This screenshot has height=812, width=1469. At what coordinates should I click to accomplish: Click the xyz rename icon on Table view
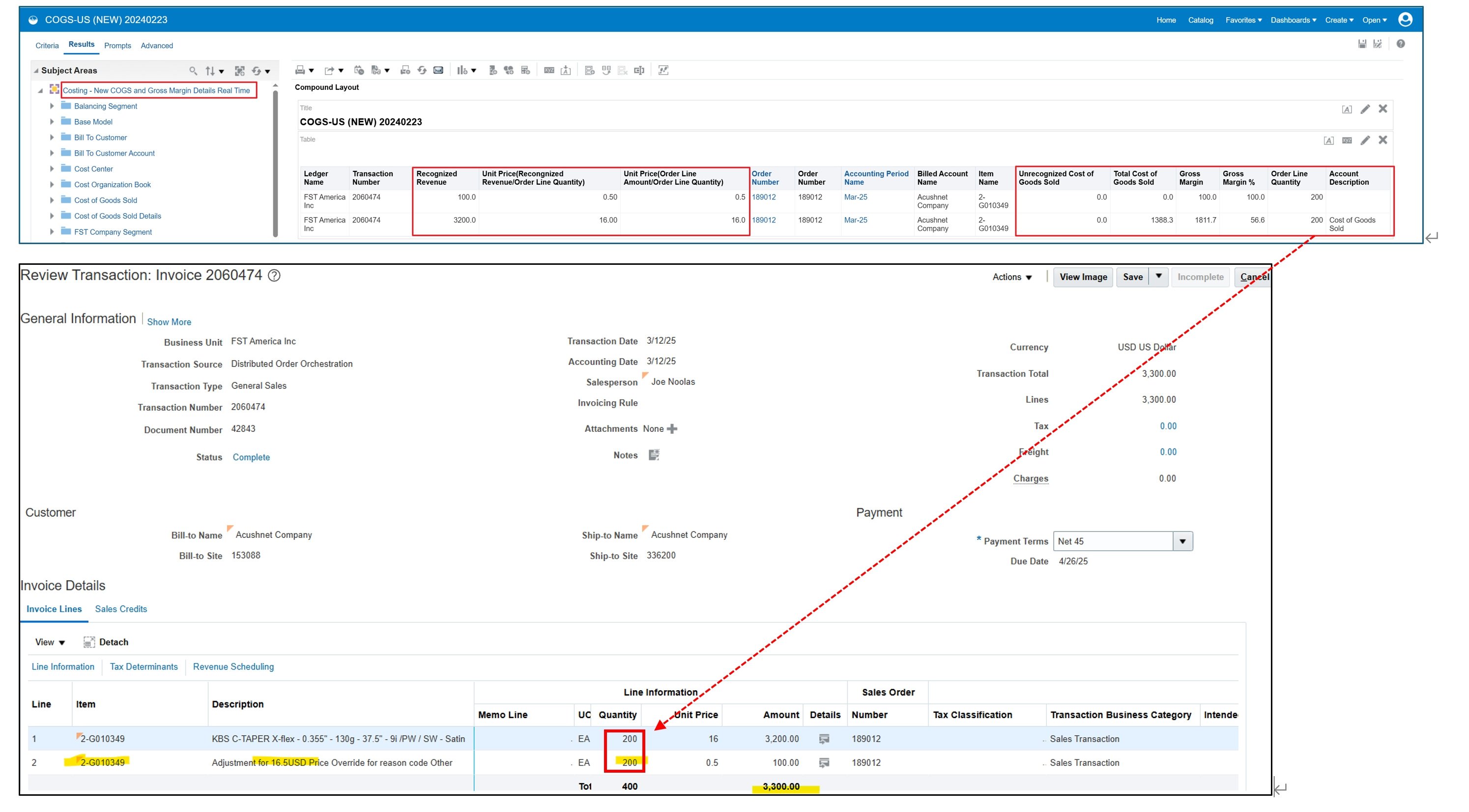point(1347,140)
